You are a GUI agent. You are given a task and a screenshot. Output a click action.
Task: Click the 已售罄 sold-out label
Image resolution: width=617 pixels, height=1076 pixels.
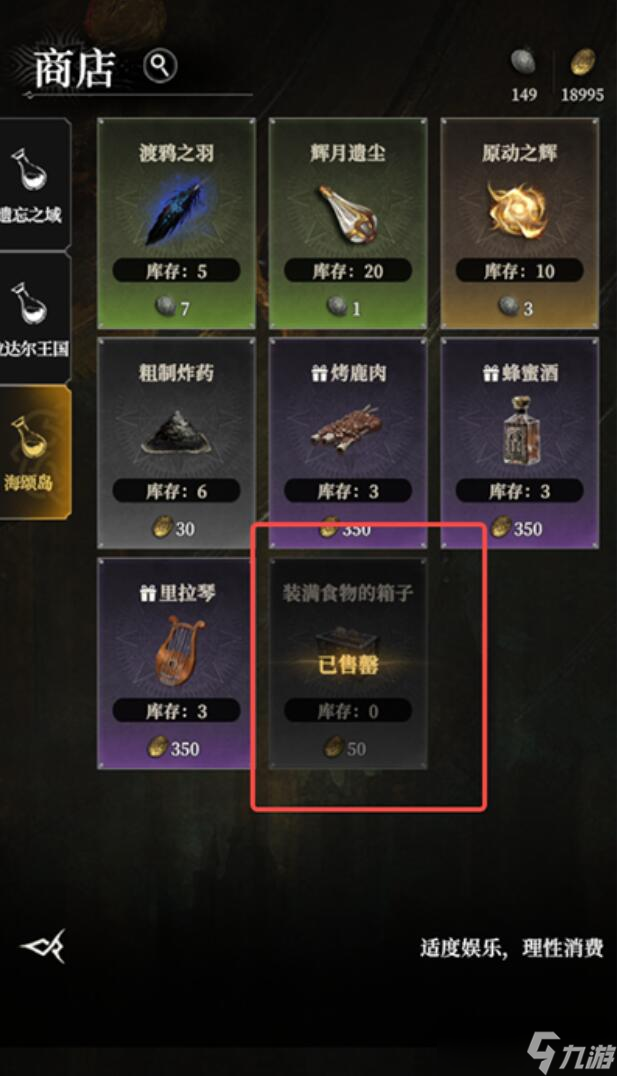348,664
